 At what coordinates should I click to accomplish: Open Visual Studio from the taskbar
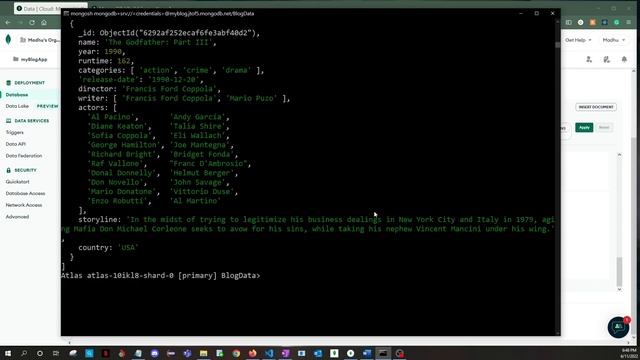pyautogui.click(x=285, y=353)
